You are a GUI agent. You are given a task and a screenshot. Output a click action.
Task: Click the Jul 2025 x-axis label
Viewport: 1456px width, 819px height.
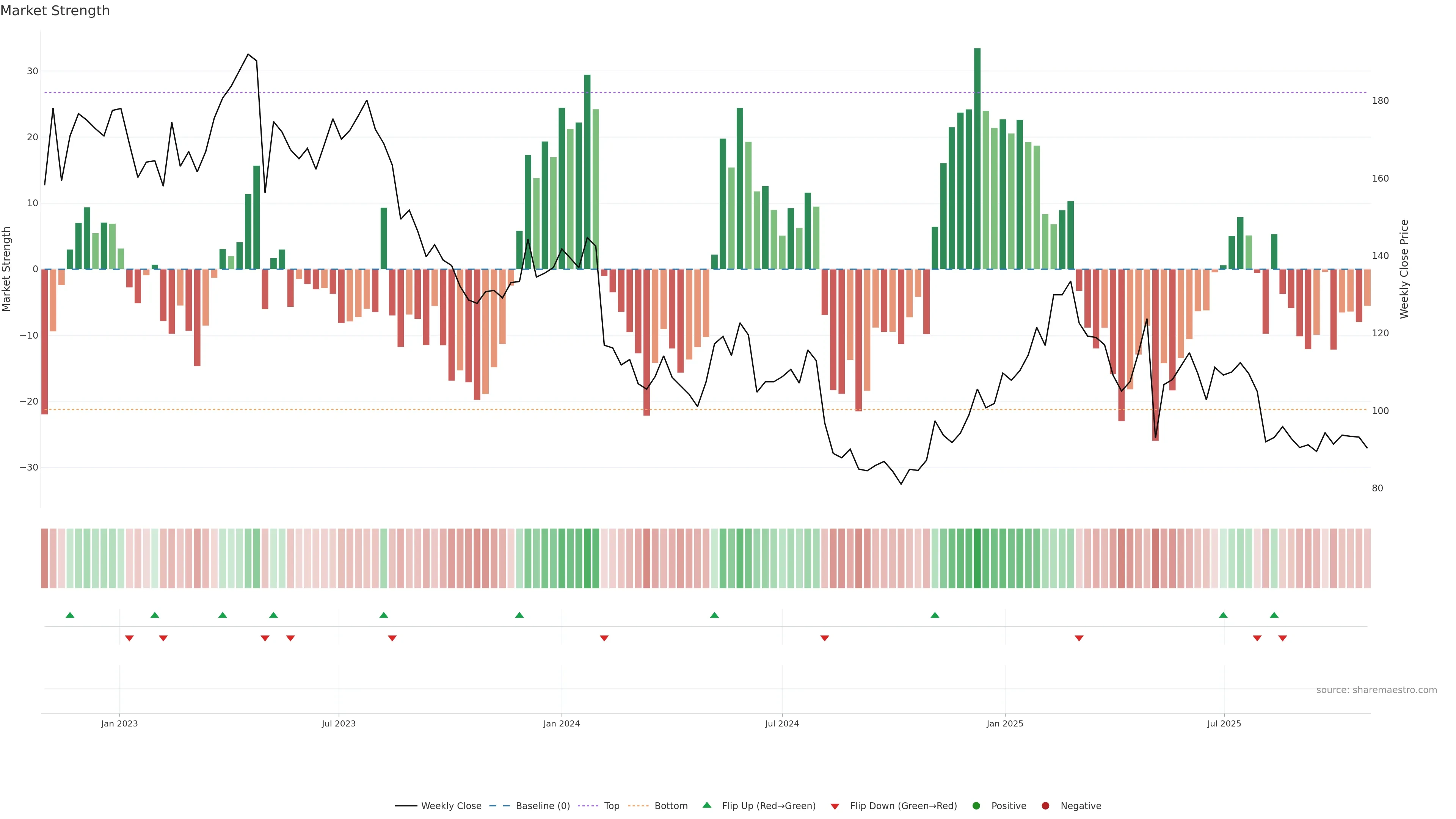[1224, 723]
